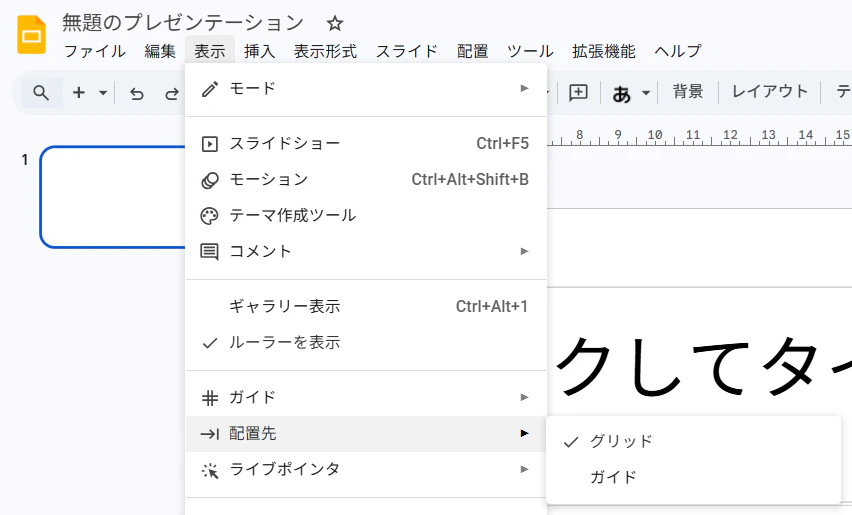The height and width of the screenshot is (515, 852).
Task: Click the Ctrl+F5 shortcut text
Action: click(x=502, y=143)
